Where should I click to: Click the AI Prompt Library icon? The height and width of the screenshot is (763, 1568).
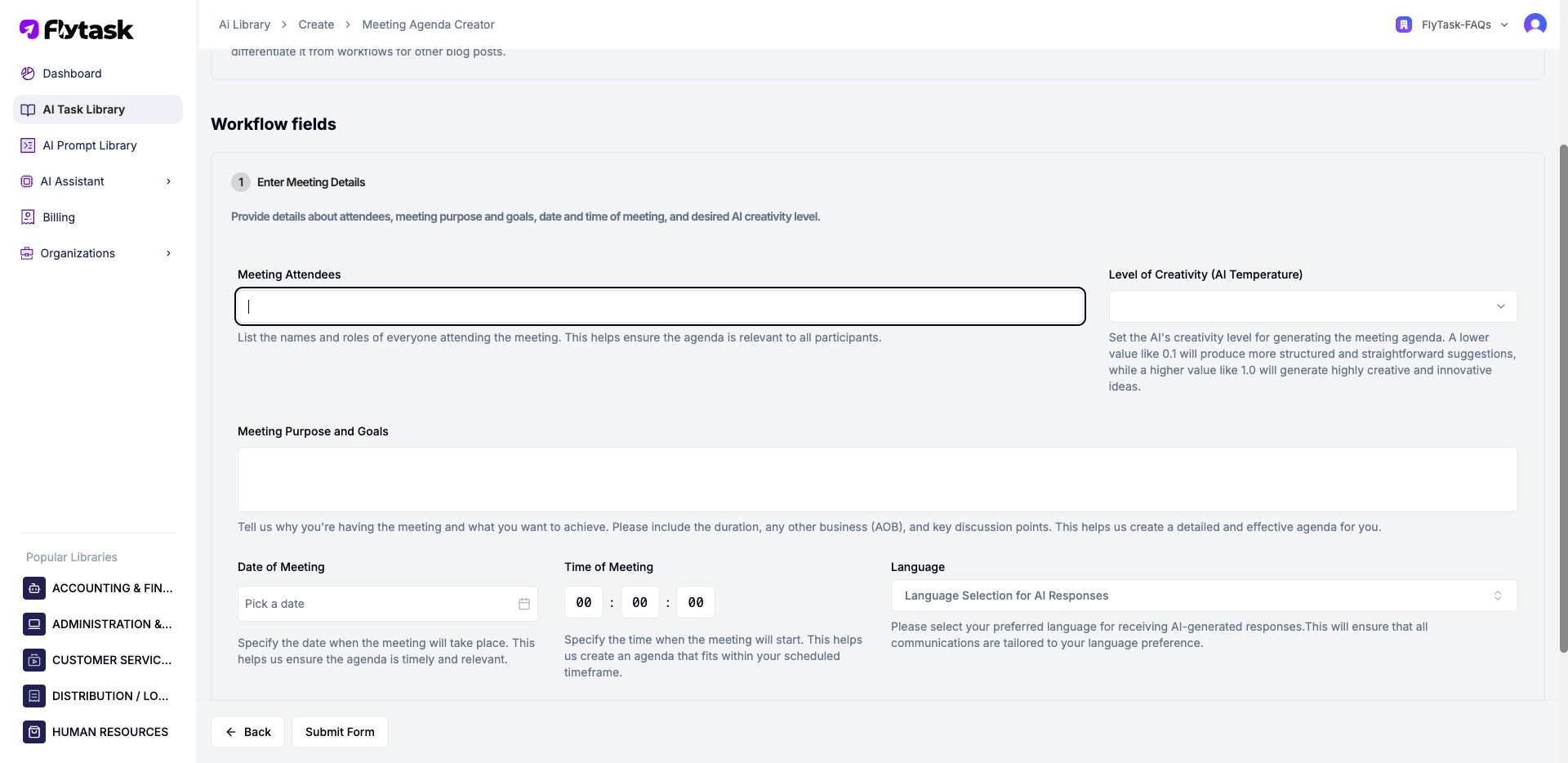pos(28,145)
